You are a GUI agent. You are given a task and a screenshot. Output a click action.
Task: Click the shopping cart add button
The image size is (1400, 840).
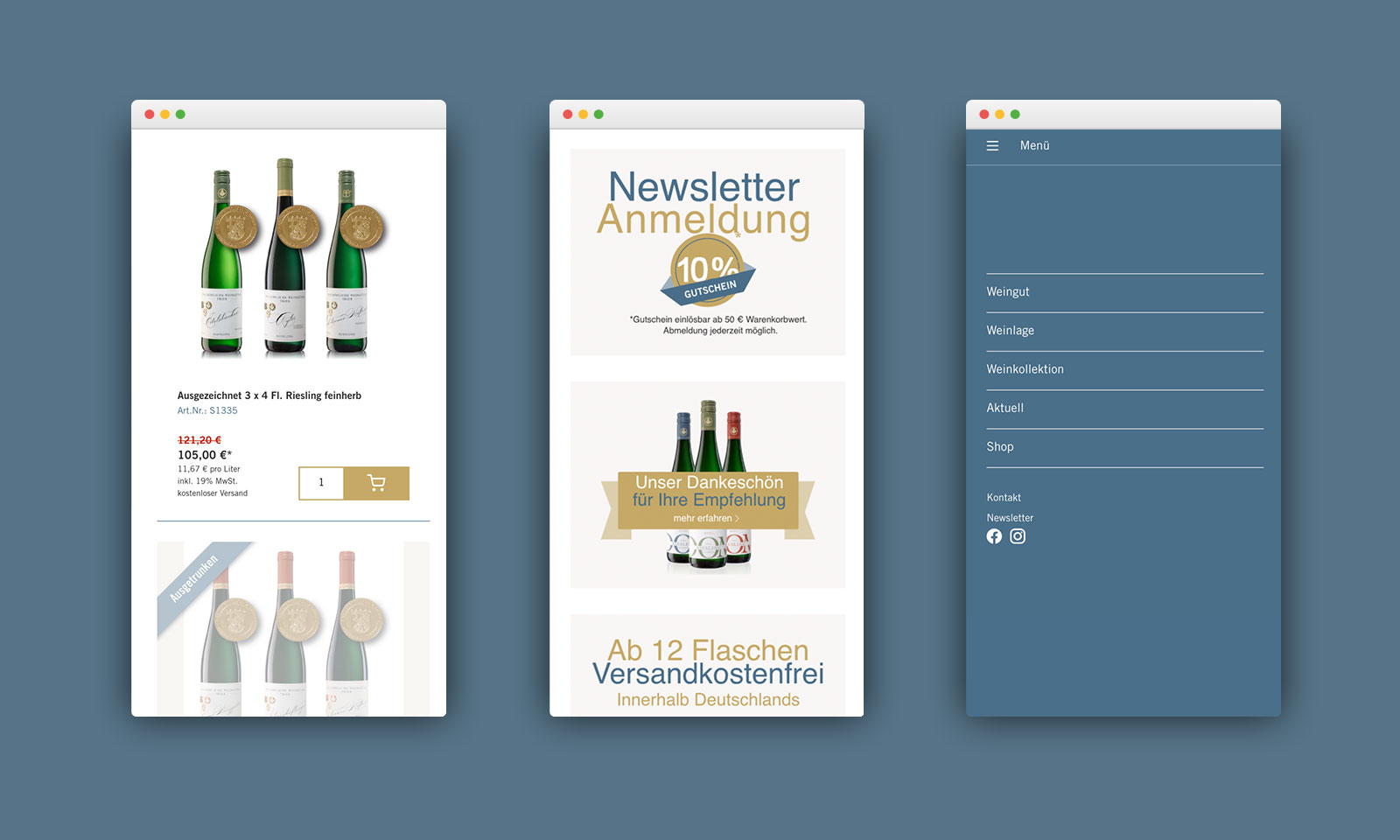click(376, 483)
